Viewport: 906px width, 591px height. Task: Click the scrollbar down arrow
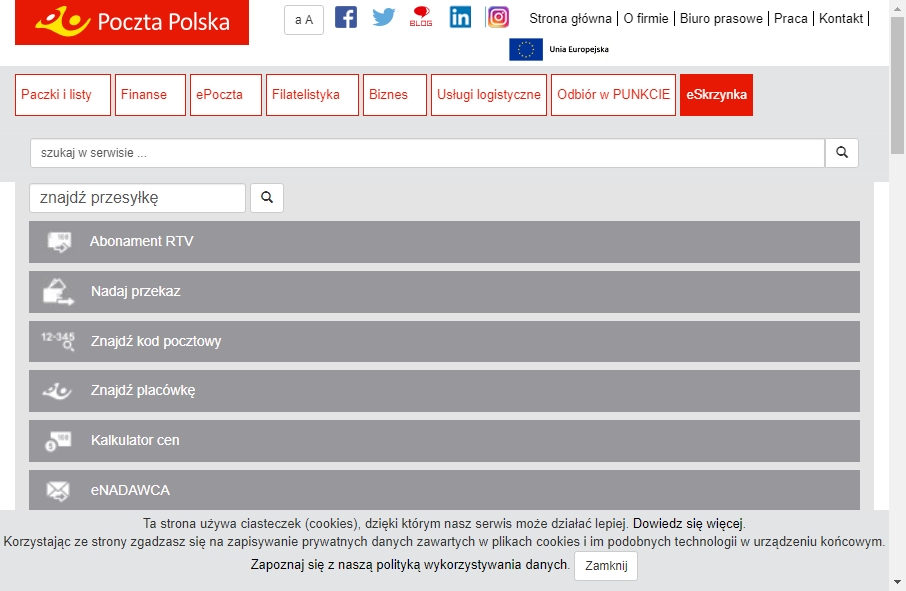[x=897, y=582]
